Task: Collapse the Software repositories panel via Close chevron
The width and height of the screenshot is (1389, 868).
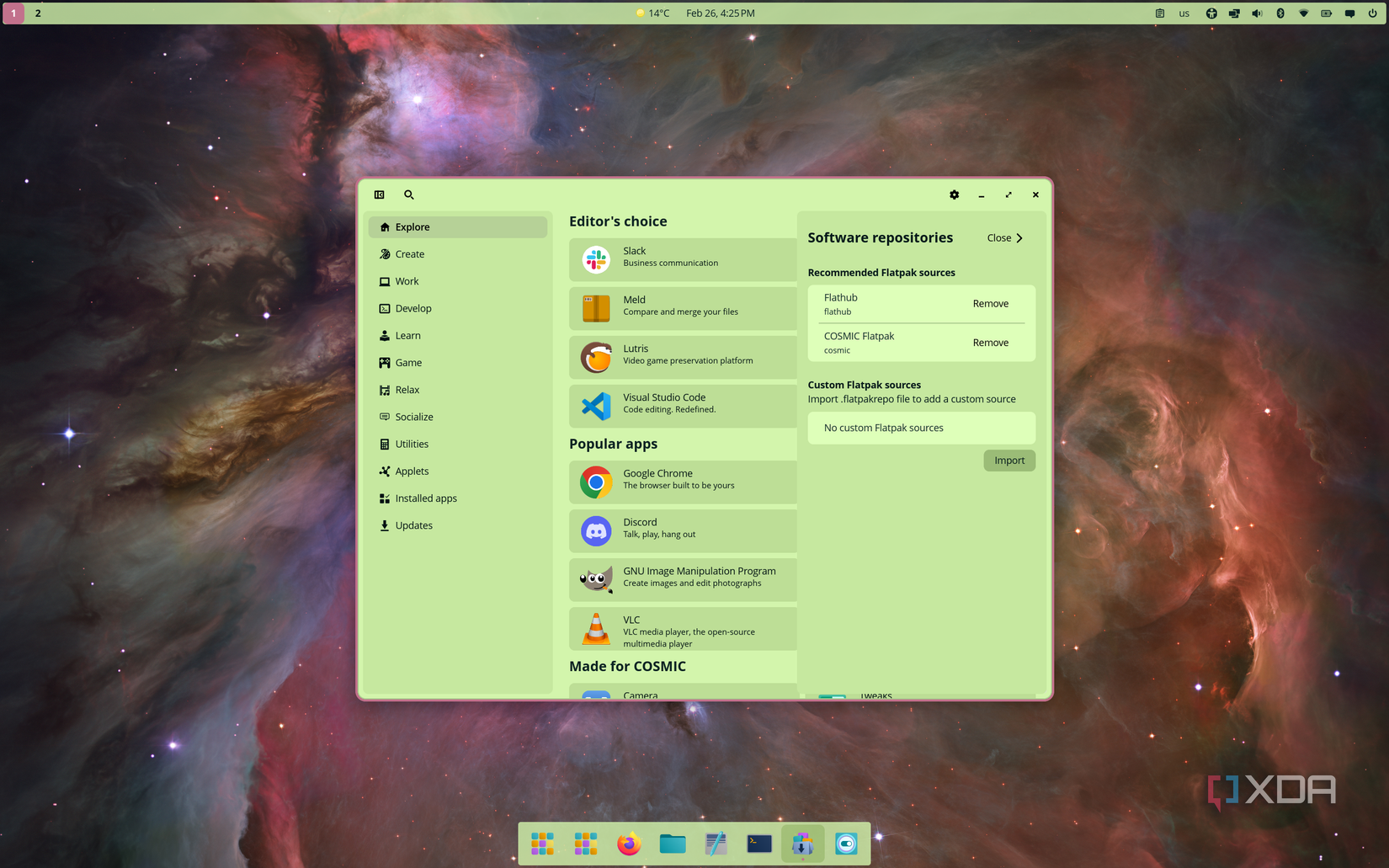Action: [x=1004, y=237]
